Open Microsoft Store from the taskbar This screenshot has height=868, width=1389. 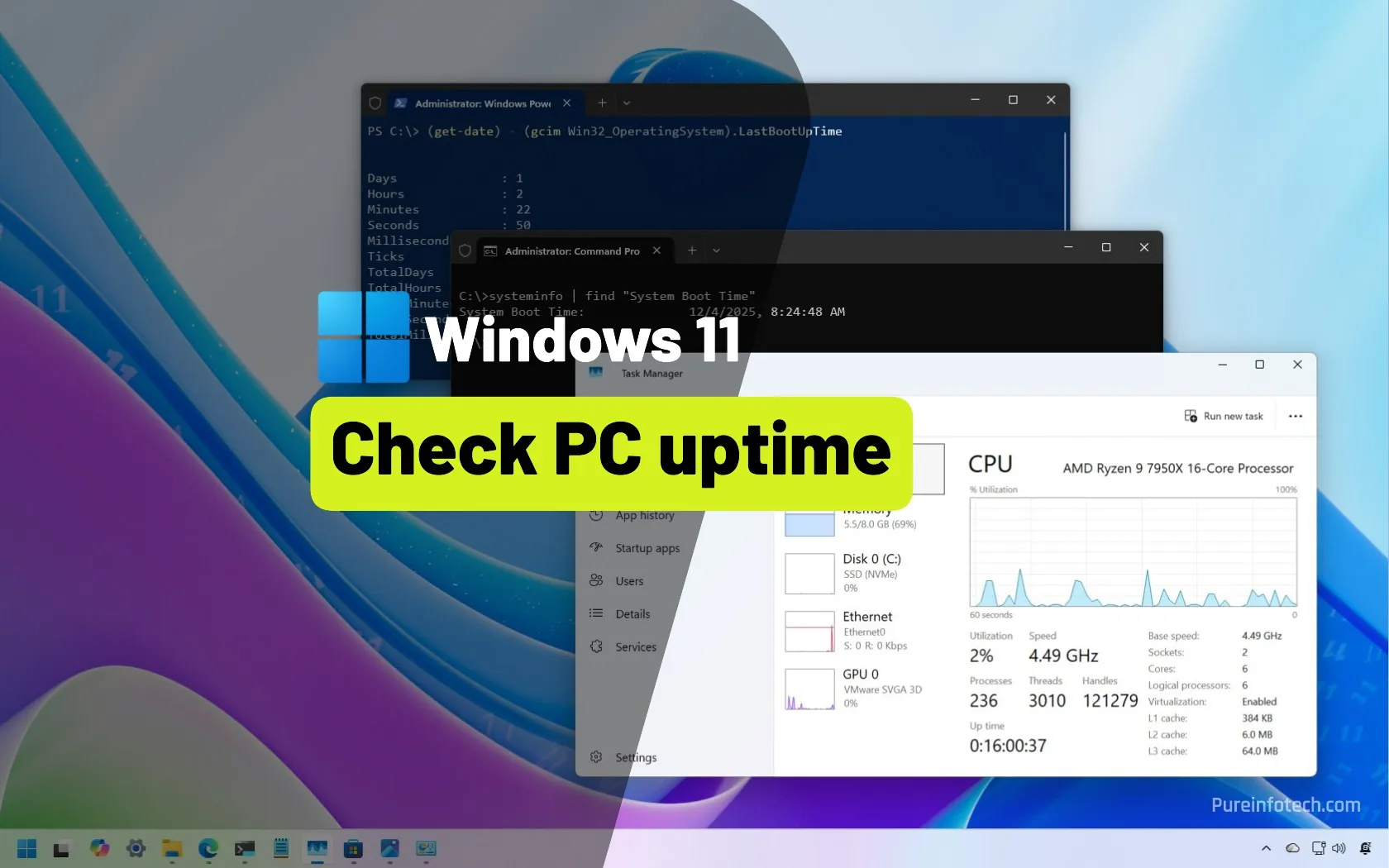point(353,849)
